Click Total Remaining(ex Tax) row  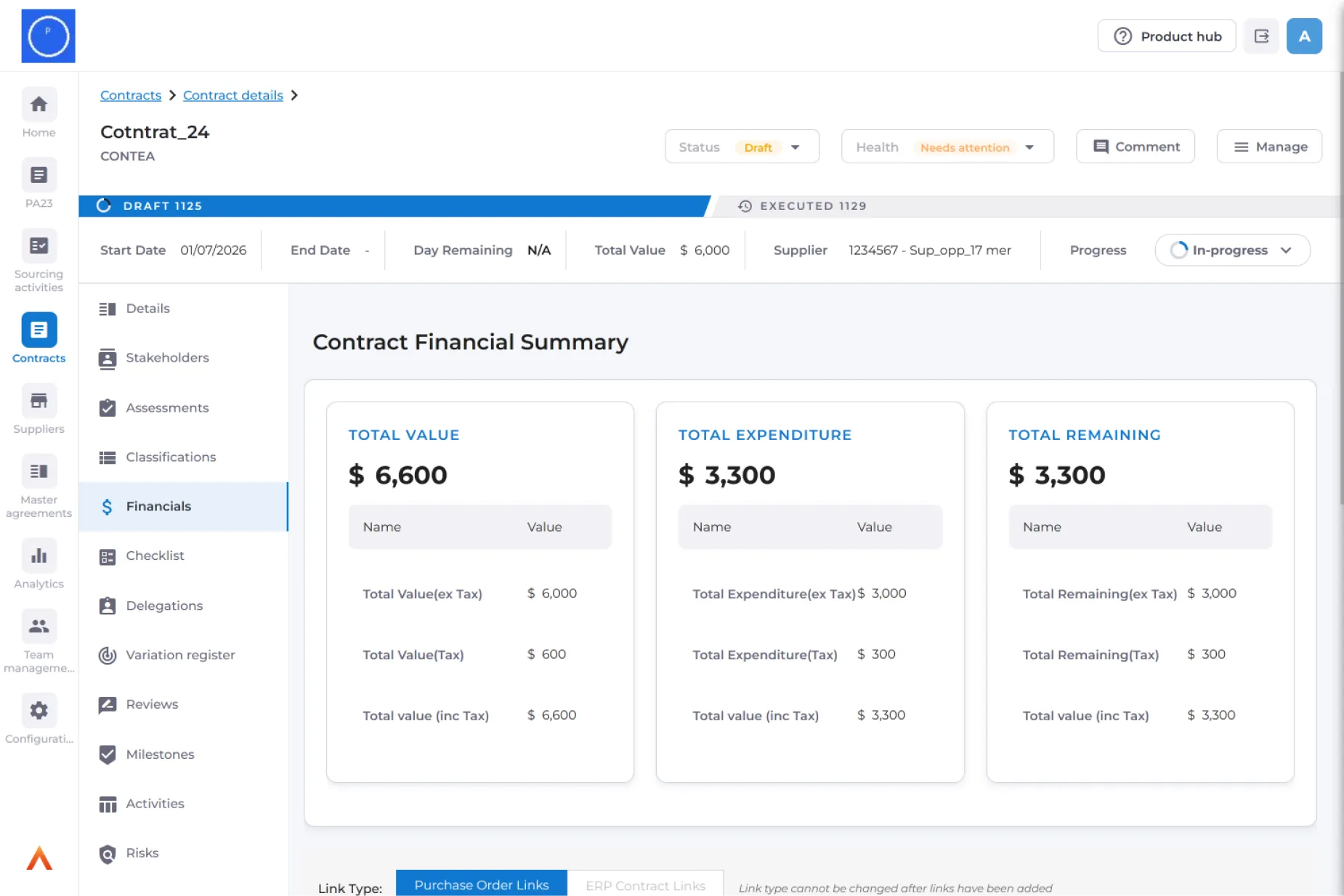point(1140,594)
